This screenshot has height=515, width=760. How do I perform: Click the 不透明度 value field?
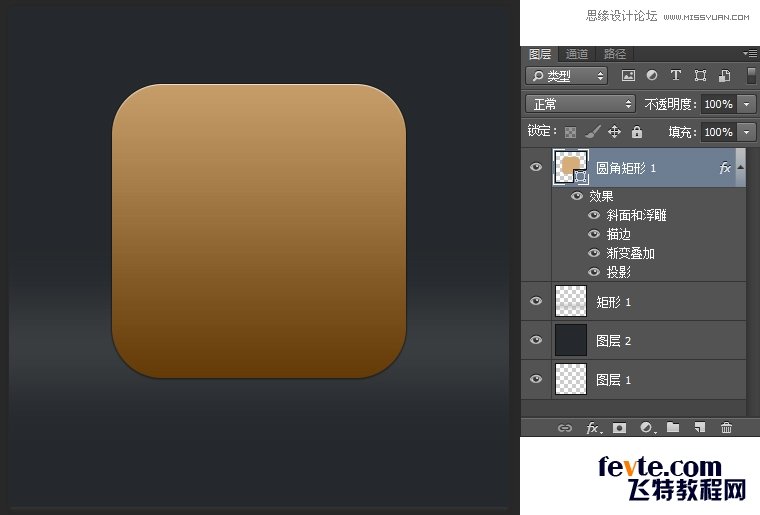pyautogui.click(x=719, y=104)
